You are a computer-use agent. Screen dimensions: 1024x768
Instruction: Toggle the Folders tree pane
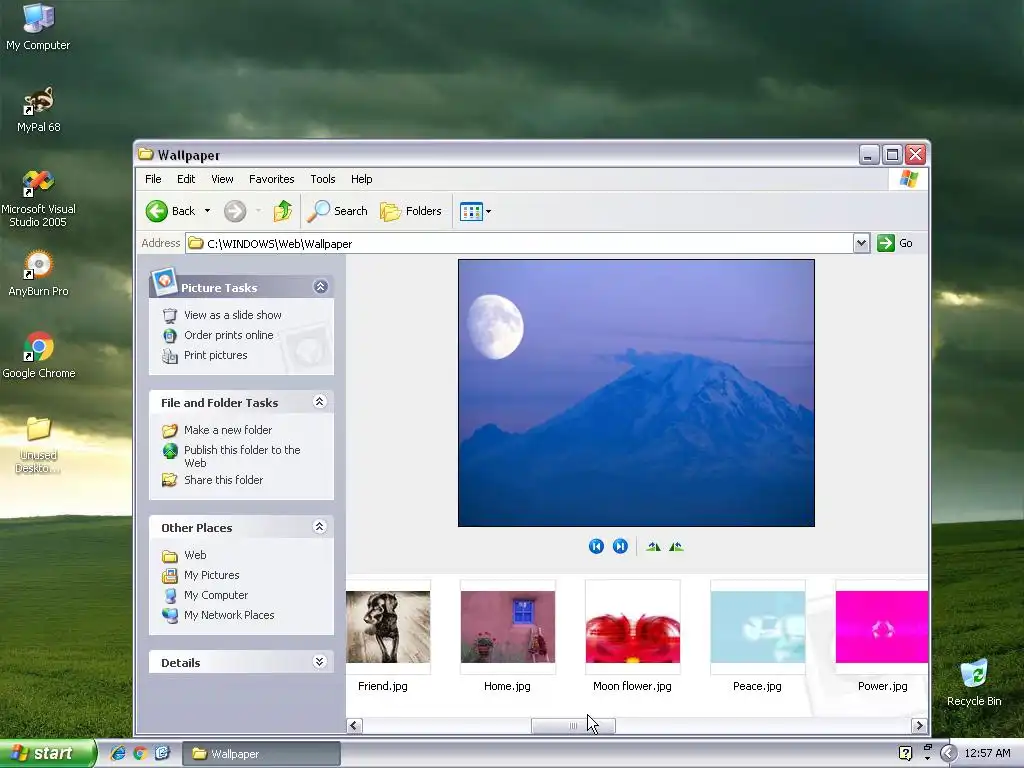click(411, 211)
